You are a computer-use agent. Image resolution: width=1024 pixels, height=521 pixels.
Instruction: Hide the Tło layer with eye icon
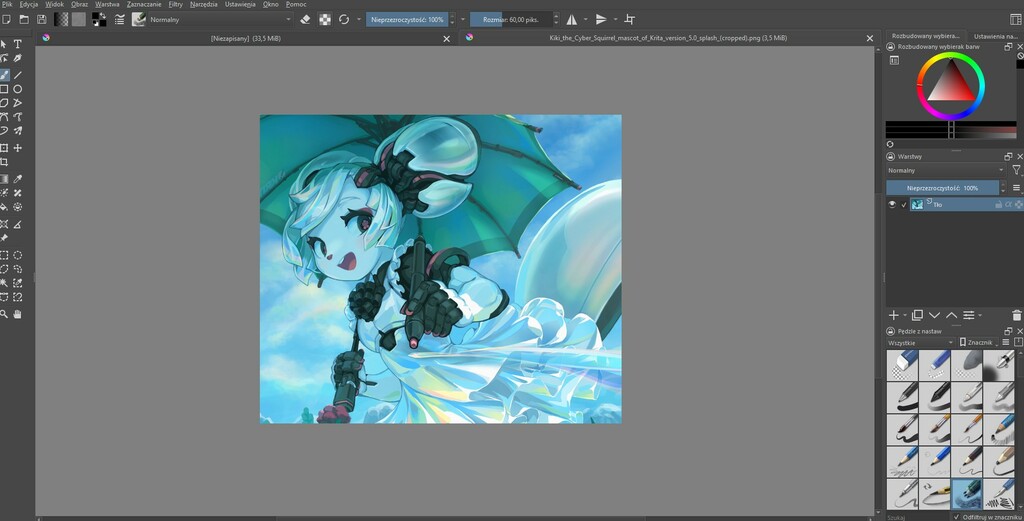coord(892,204)
